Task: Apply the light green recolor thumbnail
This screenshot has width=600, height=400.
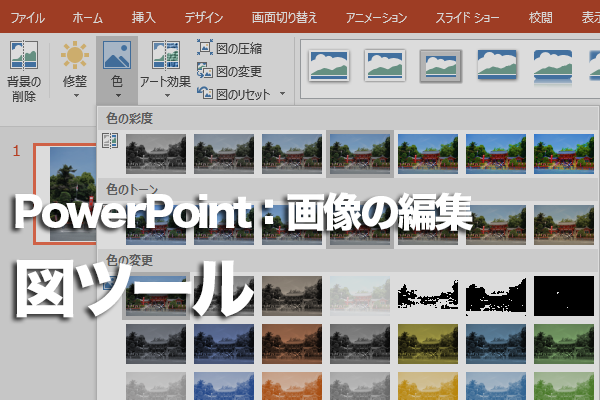Action: point(564,386)
